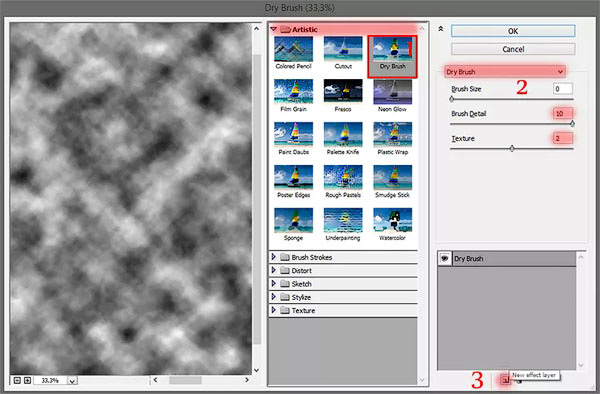The width and height of the screenshot is (600, 394).
Task: Select the Rough Pastels filter thumbnail
Action: (x=343, y=177)
